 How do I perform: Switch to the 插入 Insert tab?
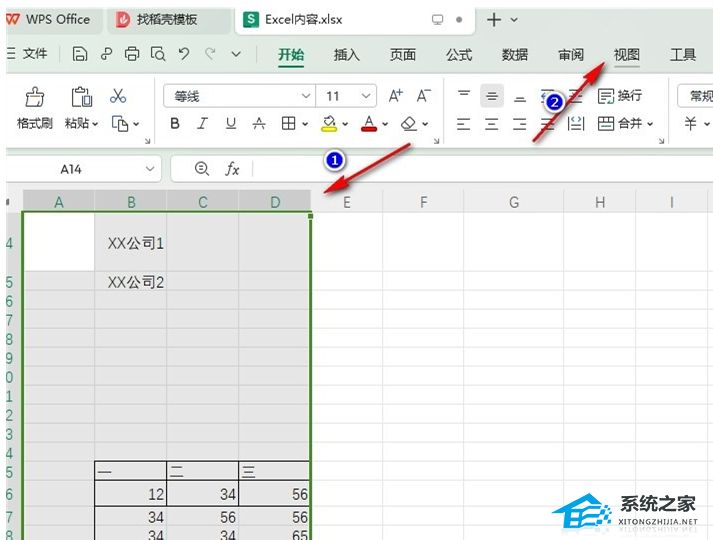pyautogui.click(x=347, y=55)
